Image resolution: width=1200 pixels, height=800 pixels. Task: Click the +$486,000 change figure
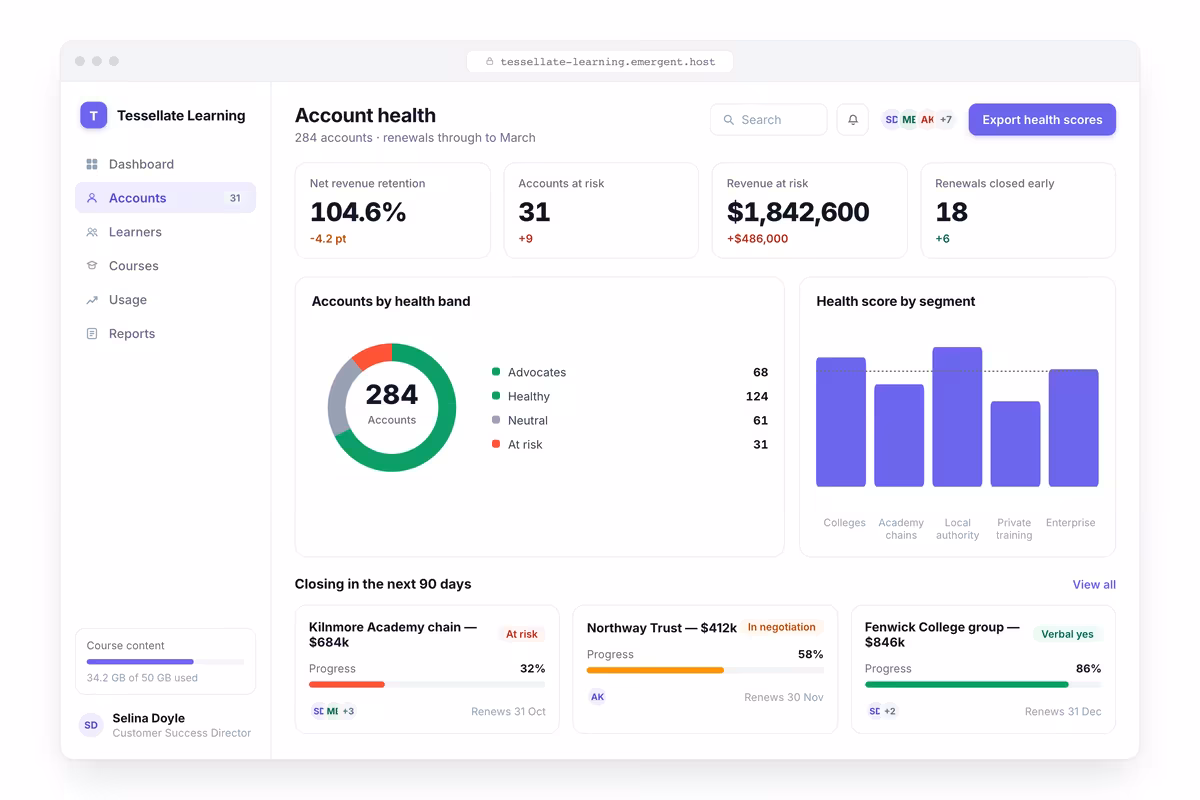click(x=757, y=239)
